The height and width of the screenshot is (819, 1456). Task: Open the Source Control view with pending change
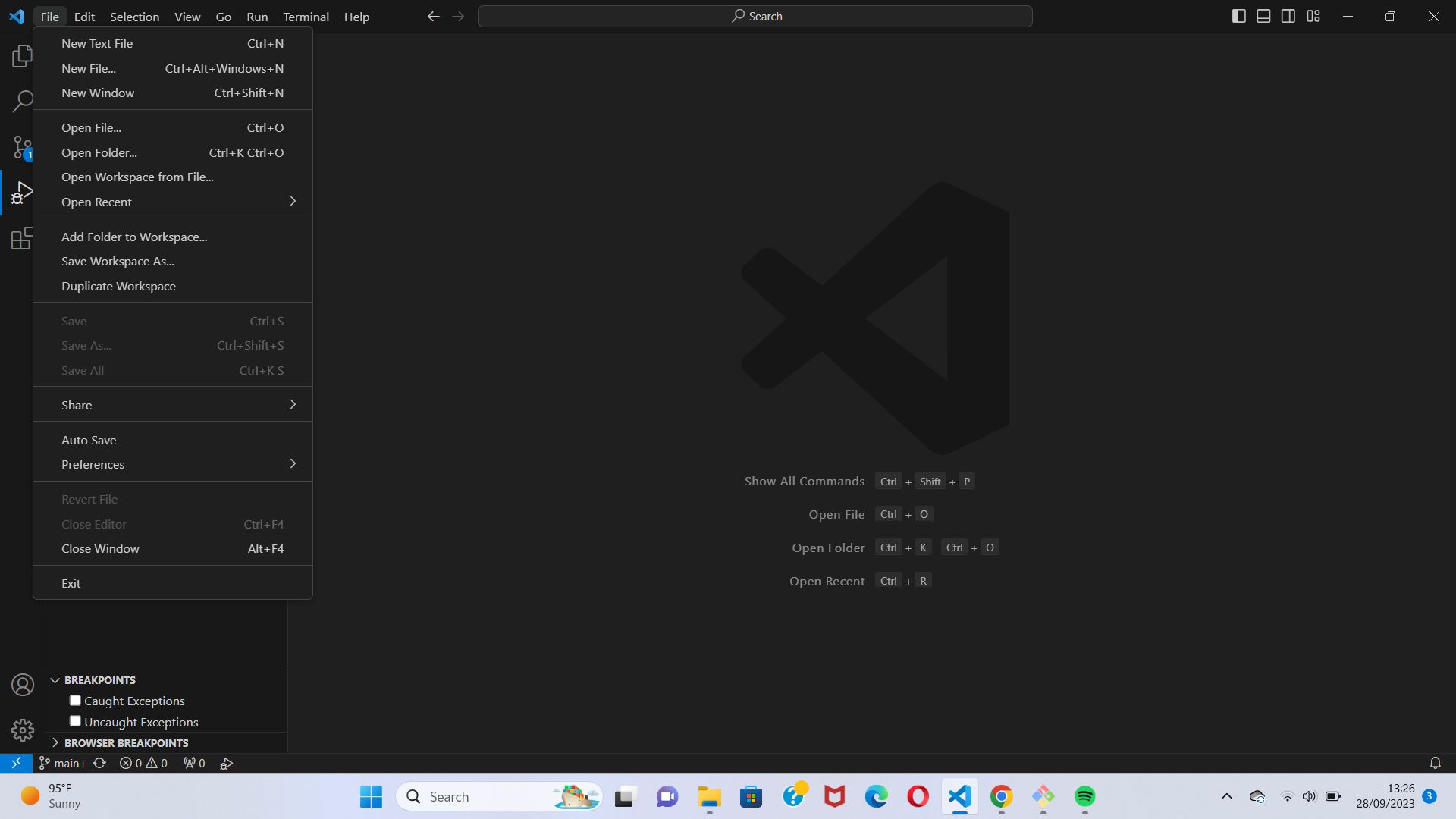coord(22,147)
